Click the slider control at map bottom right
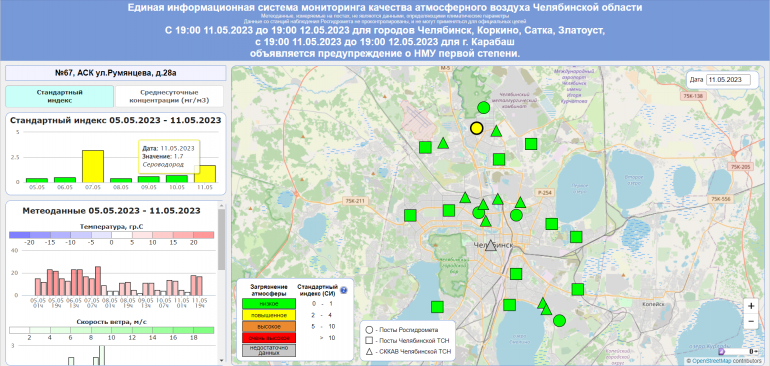The width and height of the screenshot is (770, 366). (738, 352)
